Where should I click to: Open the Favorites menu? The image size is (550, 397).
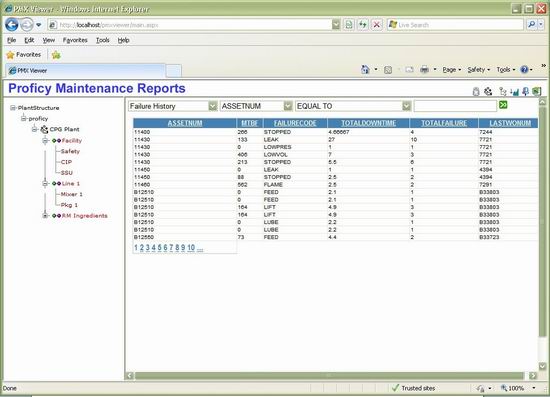coord(75,40)
